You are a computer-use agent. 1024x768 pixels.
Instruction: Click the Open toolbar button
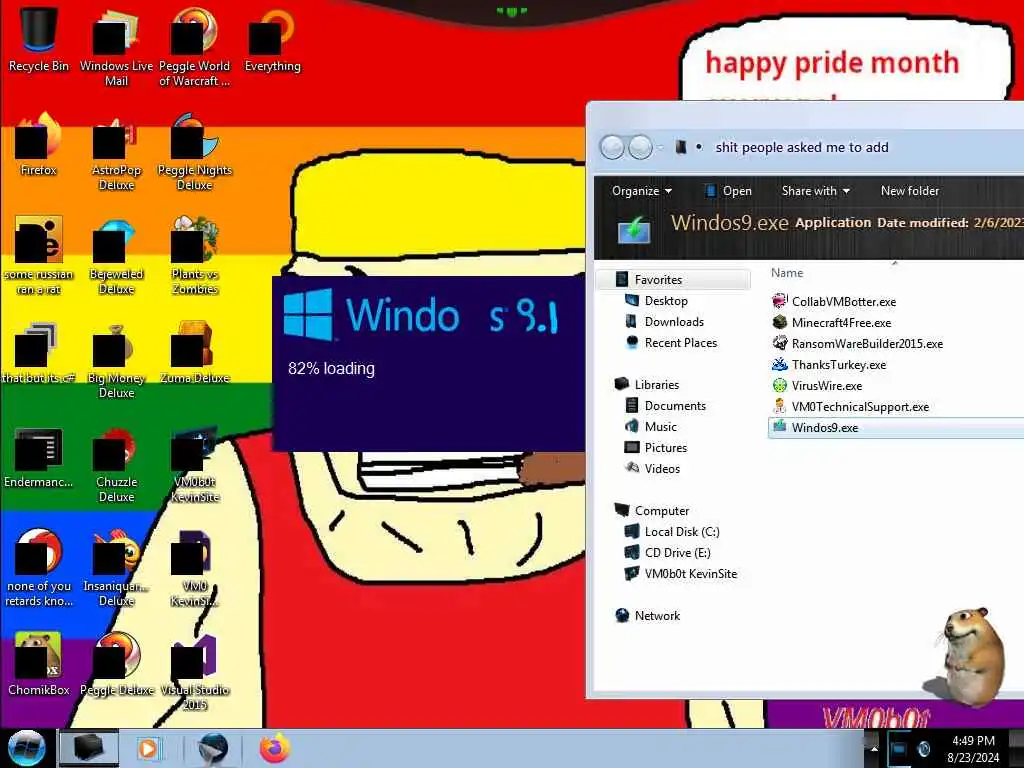pyautogui.click(x=729, y=191)
